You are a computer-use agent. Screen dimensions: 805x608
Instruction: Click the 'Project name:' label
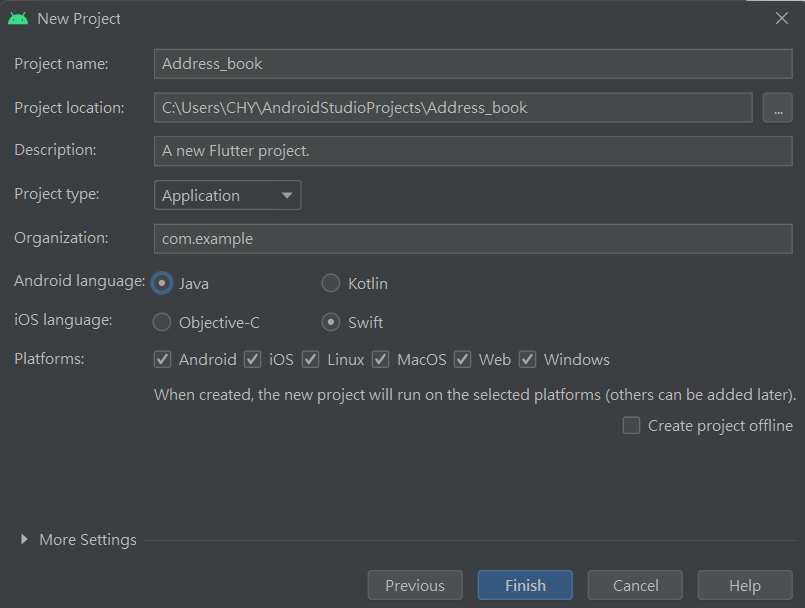click(61, 64)
